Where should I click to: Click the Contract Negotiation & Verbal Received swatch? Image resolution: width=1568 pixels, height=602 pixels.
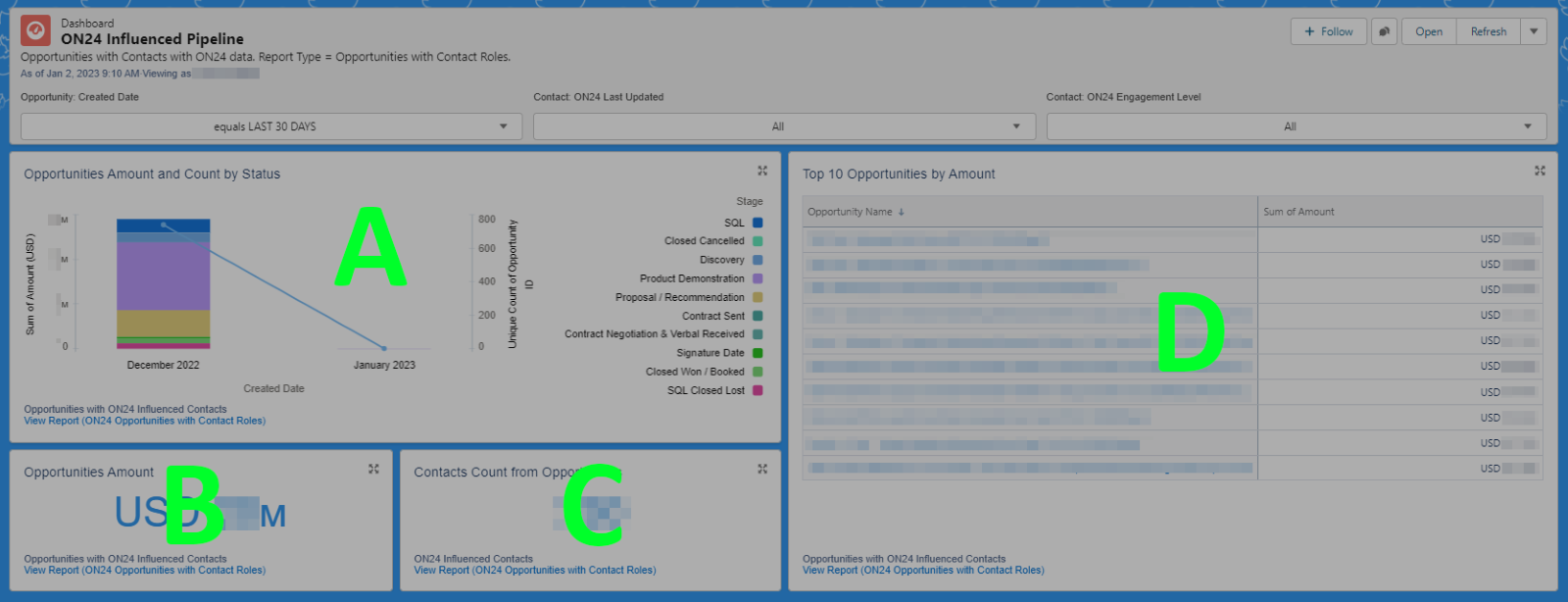(x=758, y=334)
